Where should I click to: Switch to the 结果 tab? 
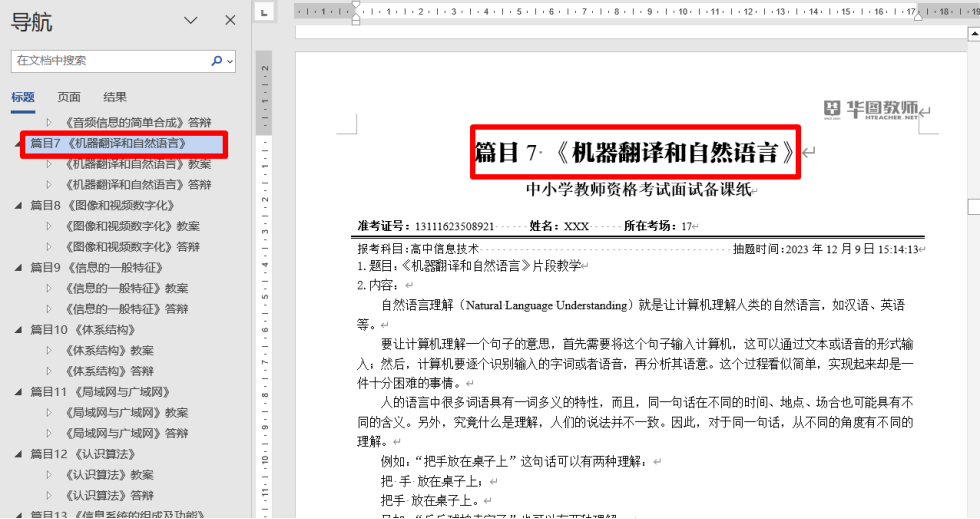pyautogui.click(x=115, y=97)
